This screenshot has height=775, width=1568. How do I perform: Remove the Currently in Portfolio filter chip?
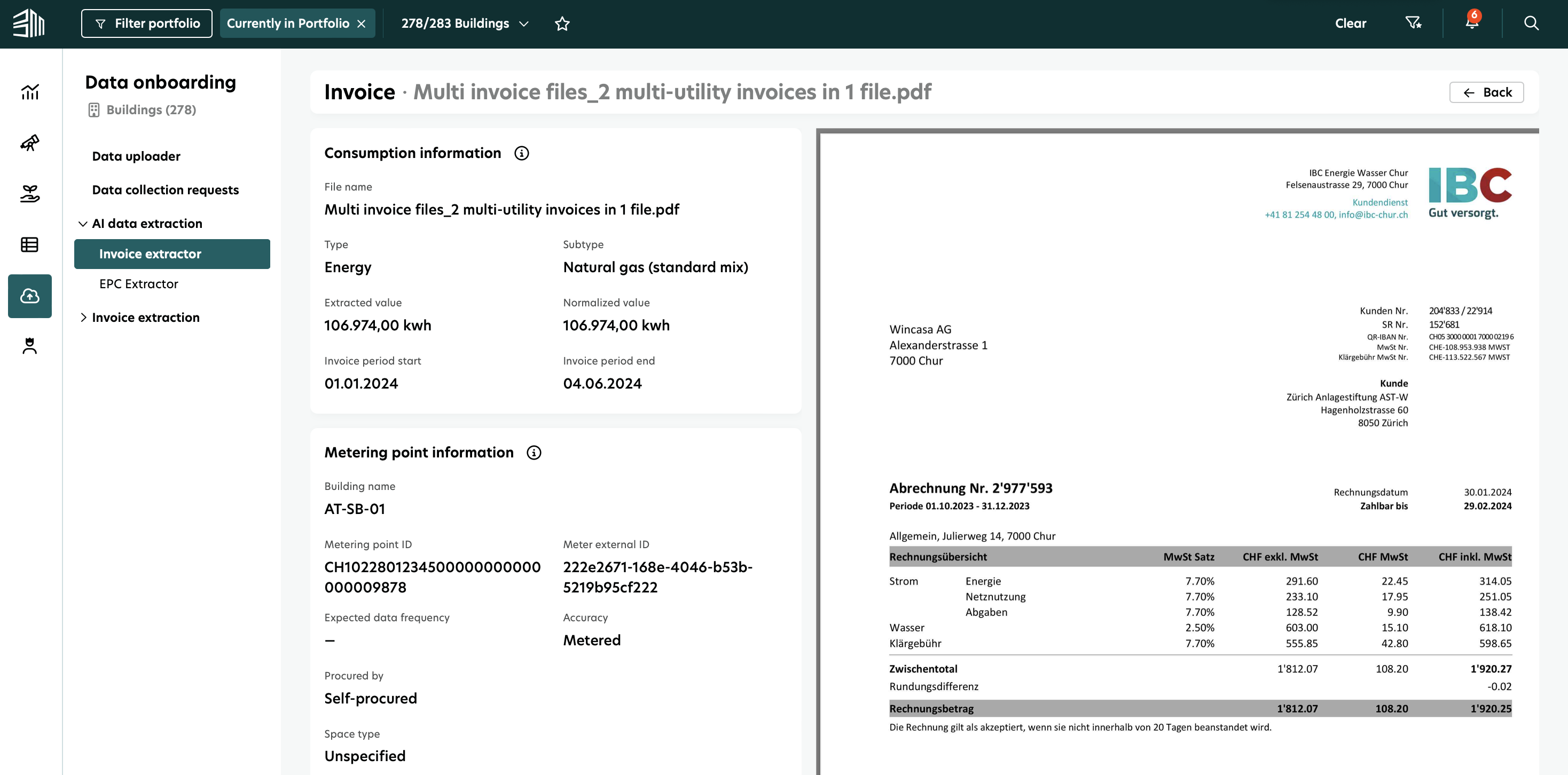pos(362,23)
